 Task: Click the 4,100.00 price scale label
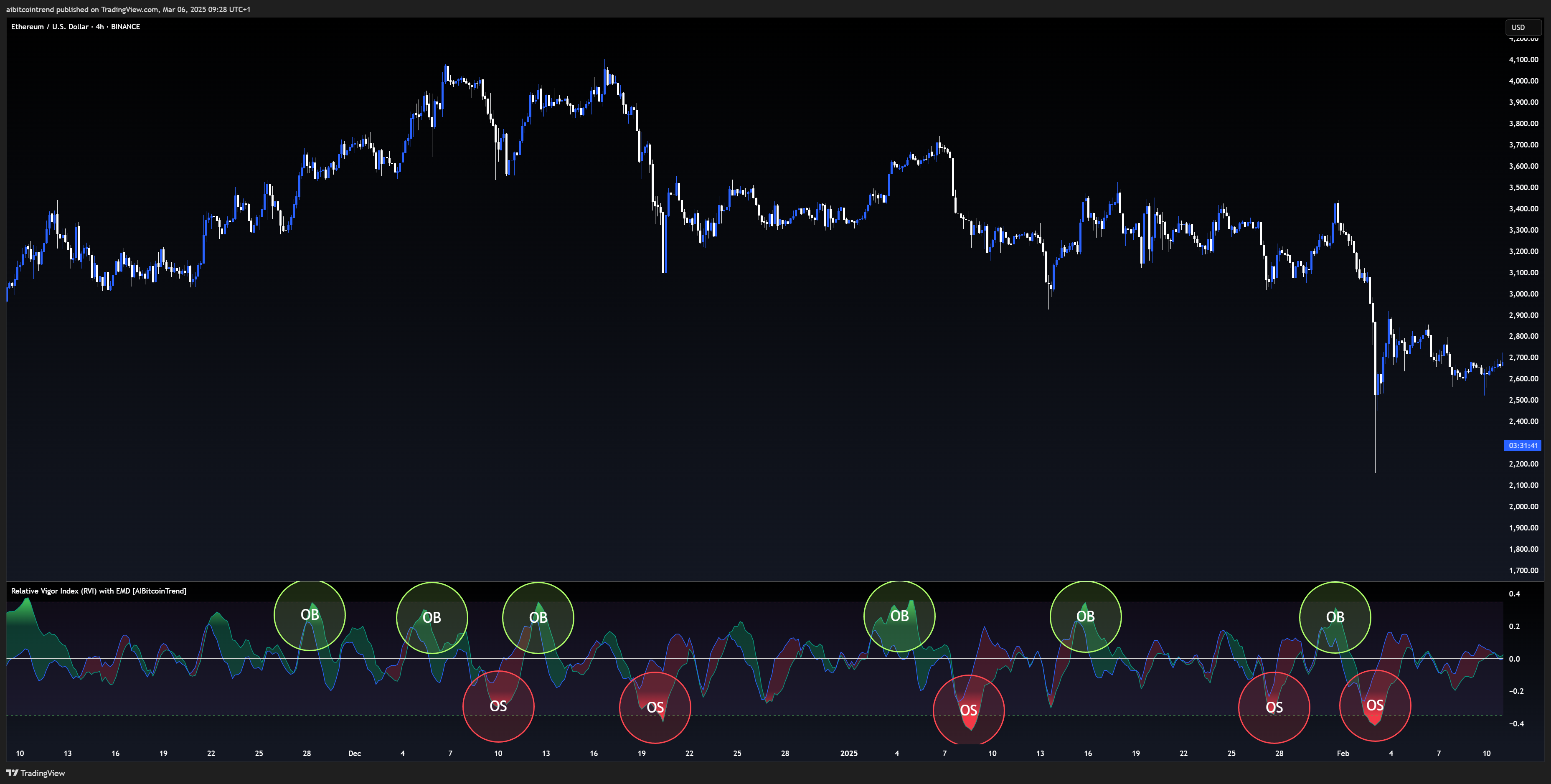(1523, 60)
